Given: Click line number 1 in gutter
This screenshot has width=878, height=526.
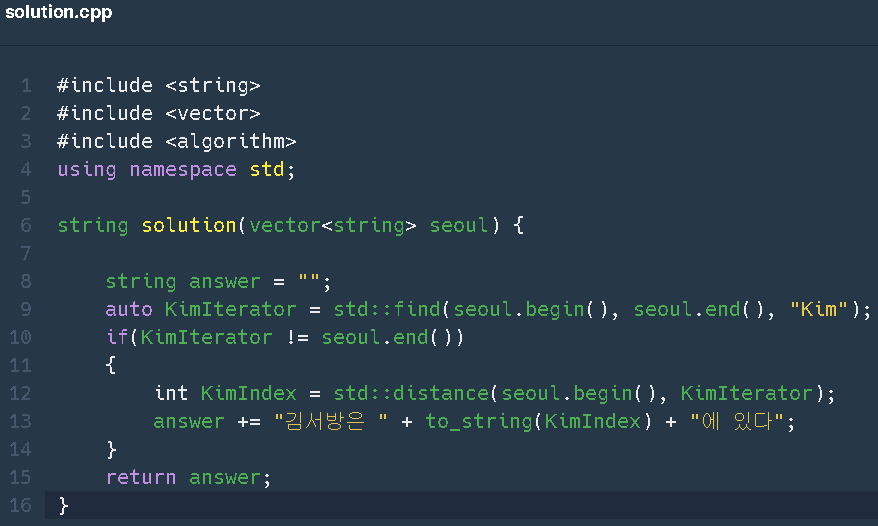Looking at the screenshot, I should coord(26,85).
